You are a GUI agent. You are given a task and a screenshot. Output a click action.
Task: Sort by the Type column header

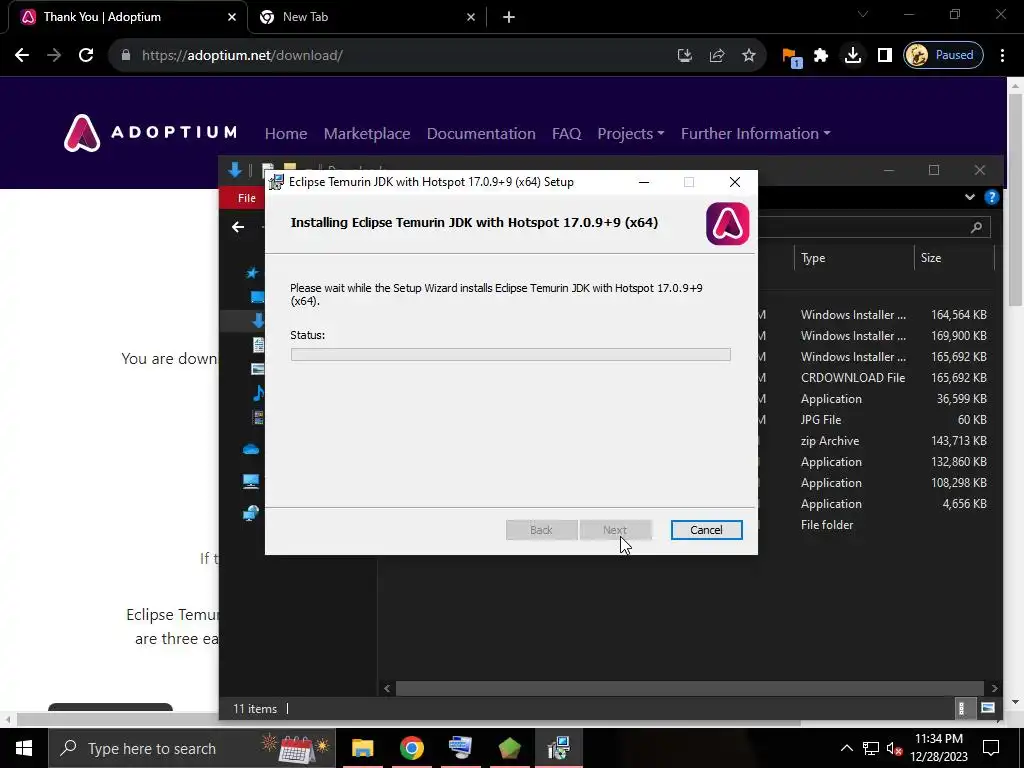click(853, 258)
